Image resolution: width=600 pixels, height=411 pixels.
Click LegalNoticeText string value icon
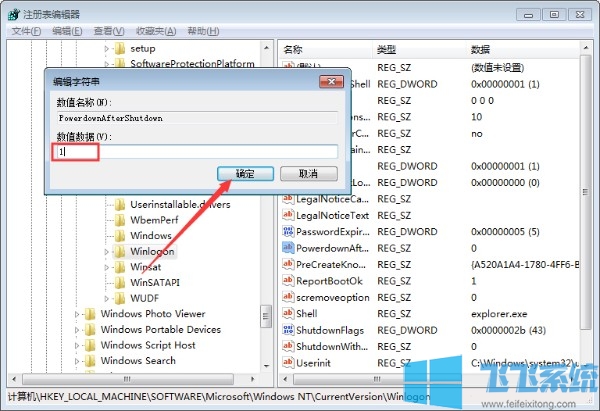pyautogui.click(x=288, y=215)
